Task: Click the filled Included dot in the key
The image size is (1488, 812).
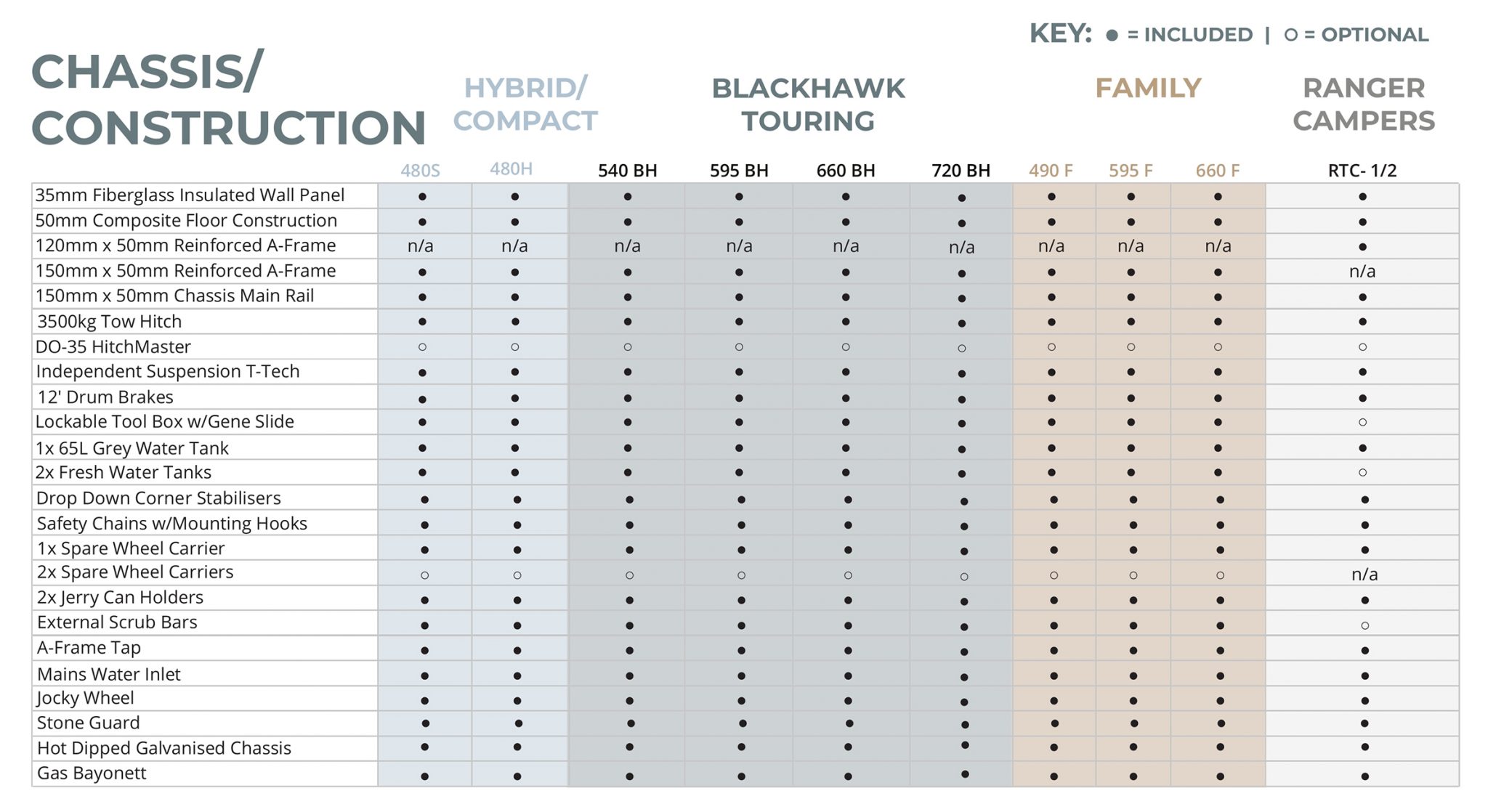Action: 1112,35
